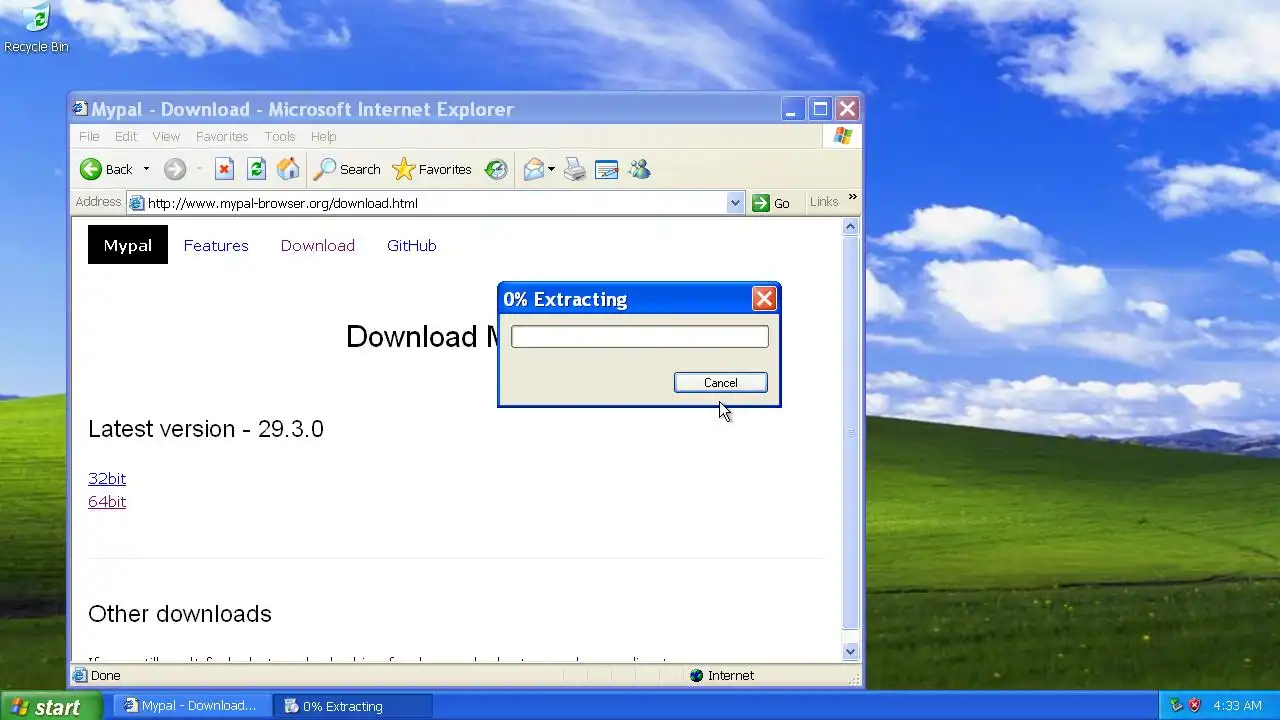Click the Refresh page icon
1280x720 pixels.
coord(256,169)
